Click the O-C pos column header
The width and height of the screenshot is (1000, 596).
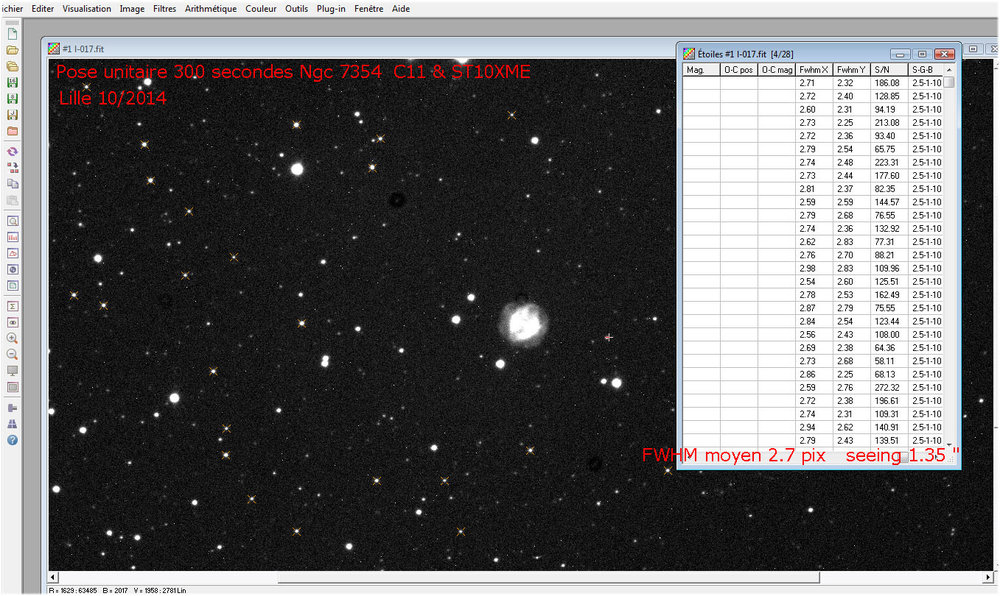pyautogui.click(x=739, y=69)
